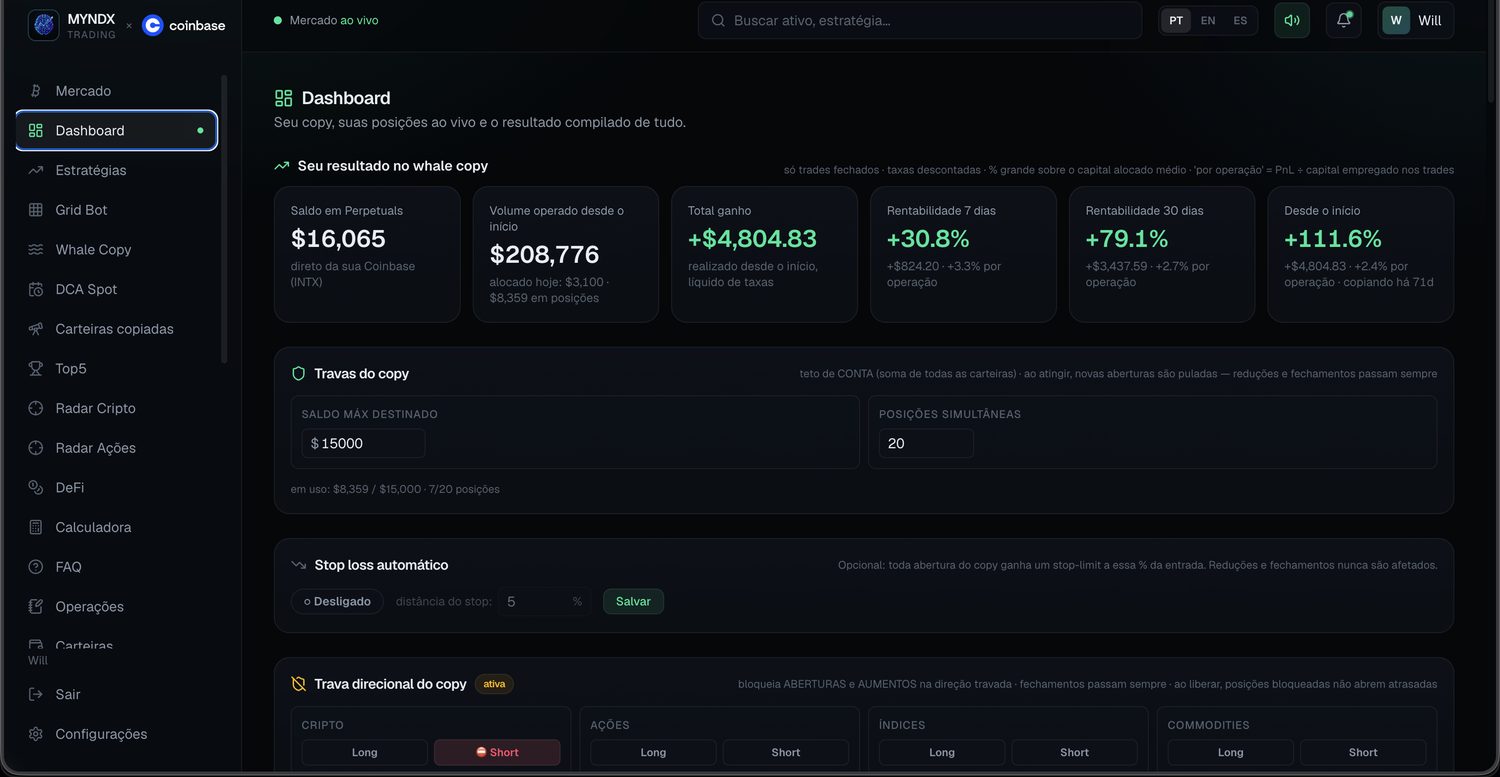
Task: Focus the Buscar ativo search field
Action: click(x=920, y=20)
